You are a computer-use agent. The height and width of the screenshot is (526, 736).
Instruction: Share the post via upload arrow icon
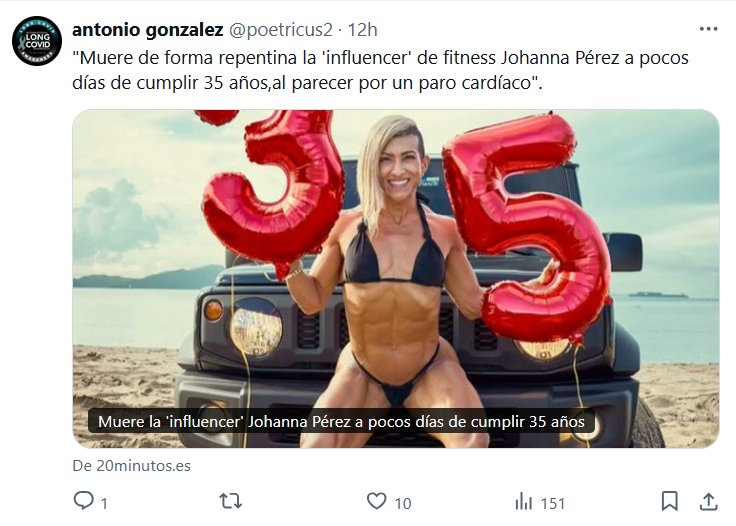point(708,501)
